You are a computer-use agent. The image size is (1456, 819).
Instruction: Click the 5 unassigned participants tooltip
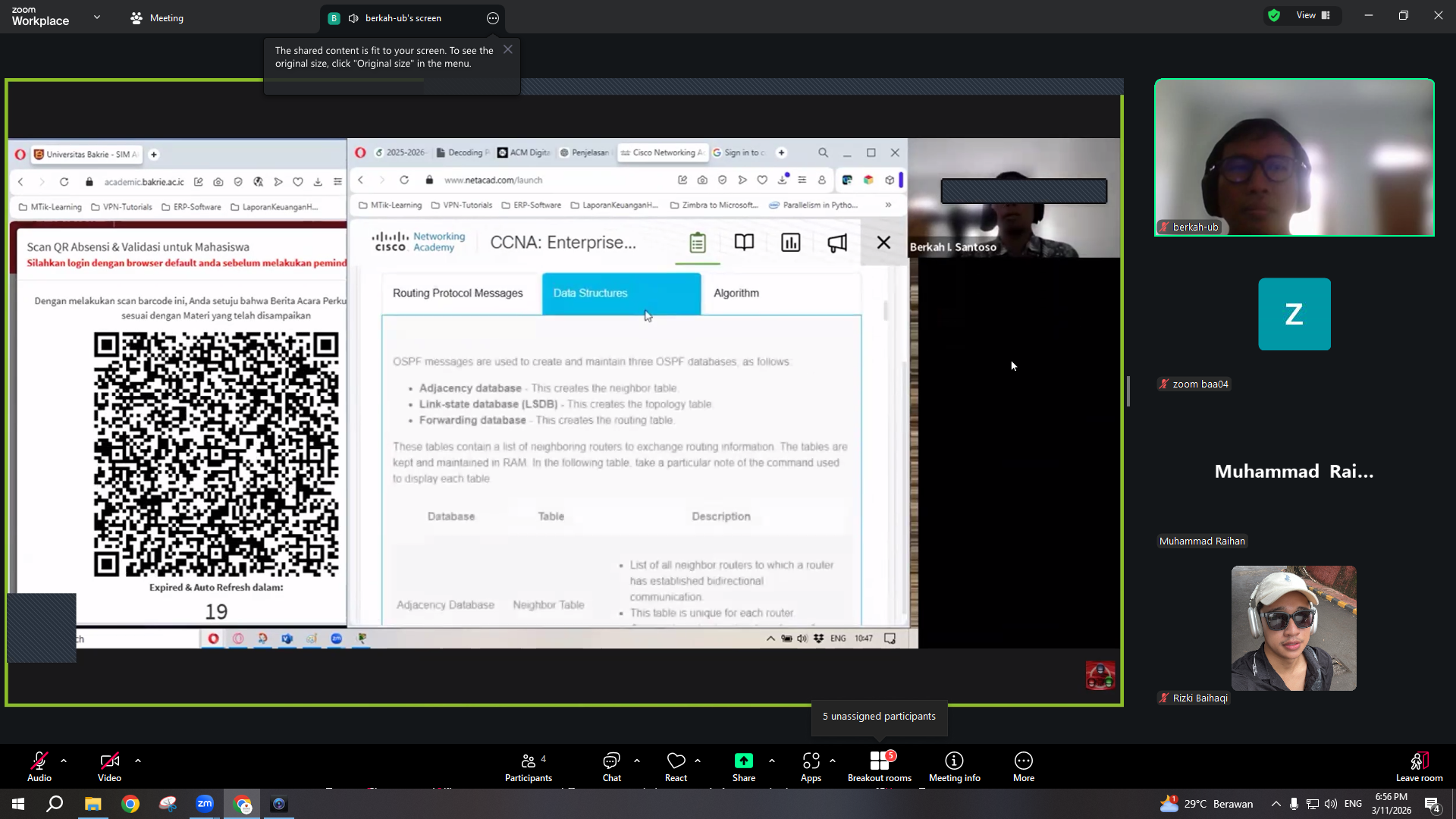[879, 717]
